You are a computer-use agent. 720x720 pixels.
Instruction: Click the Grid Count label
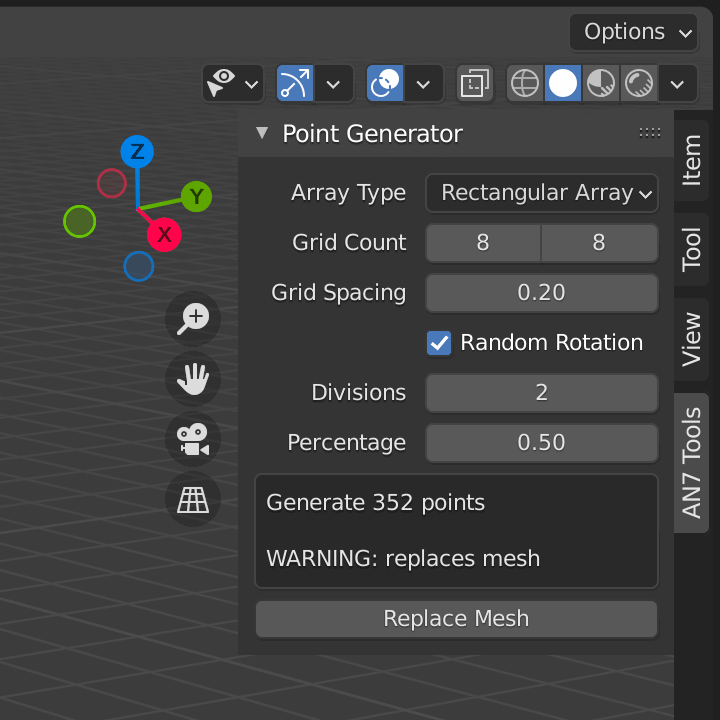[349, 242]
